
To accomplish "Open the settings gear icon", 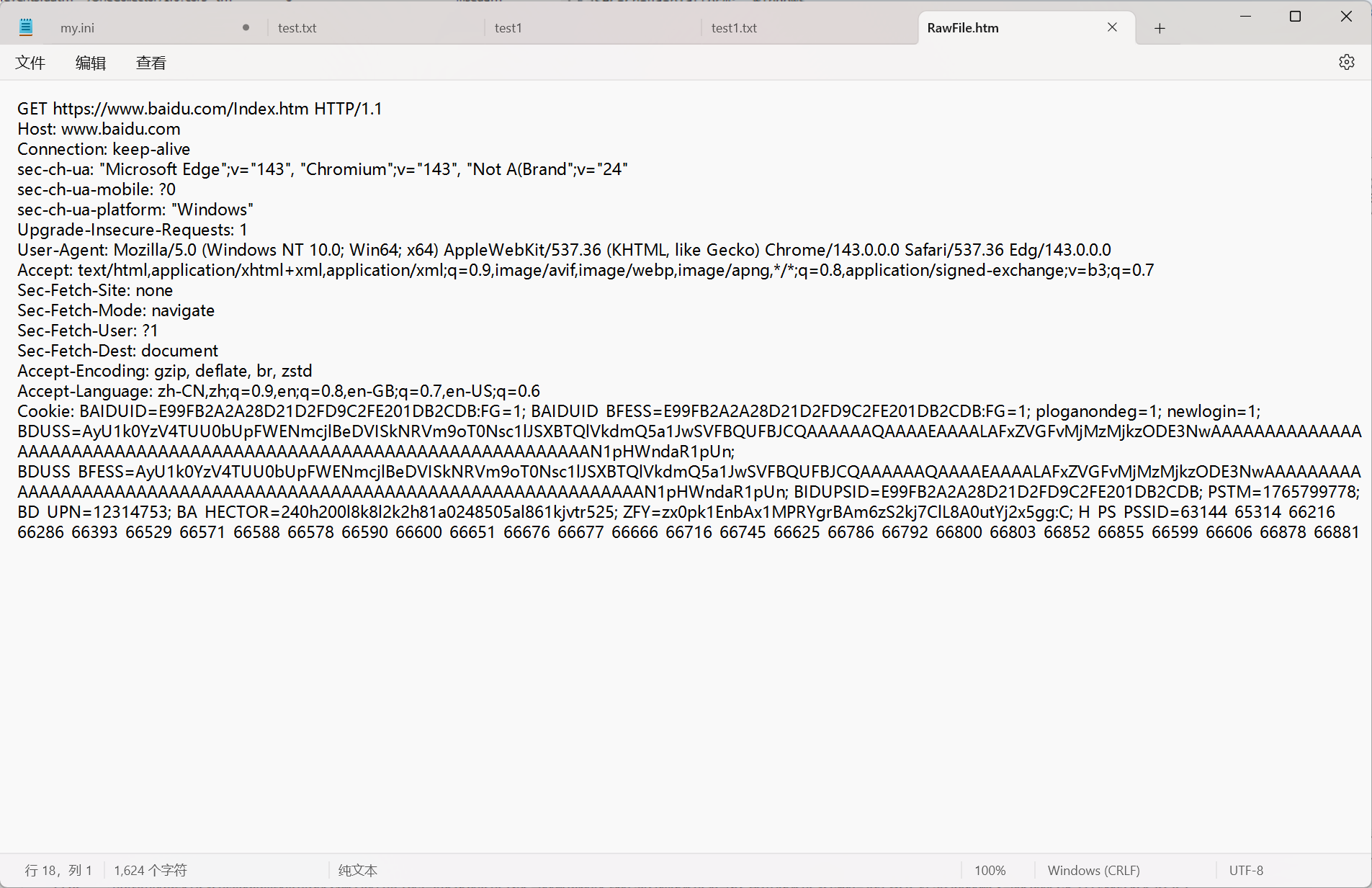I will pos(1346,63).
